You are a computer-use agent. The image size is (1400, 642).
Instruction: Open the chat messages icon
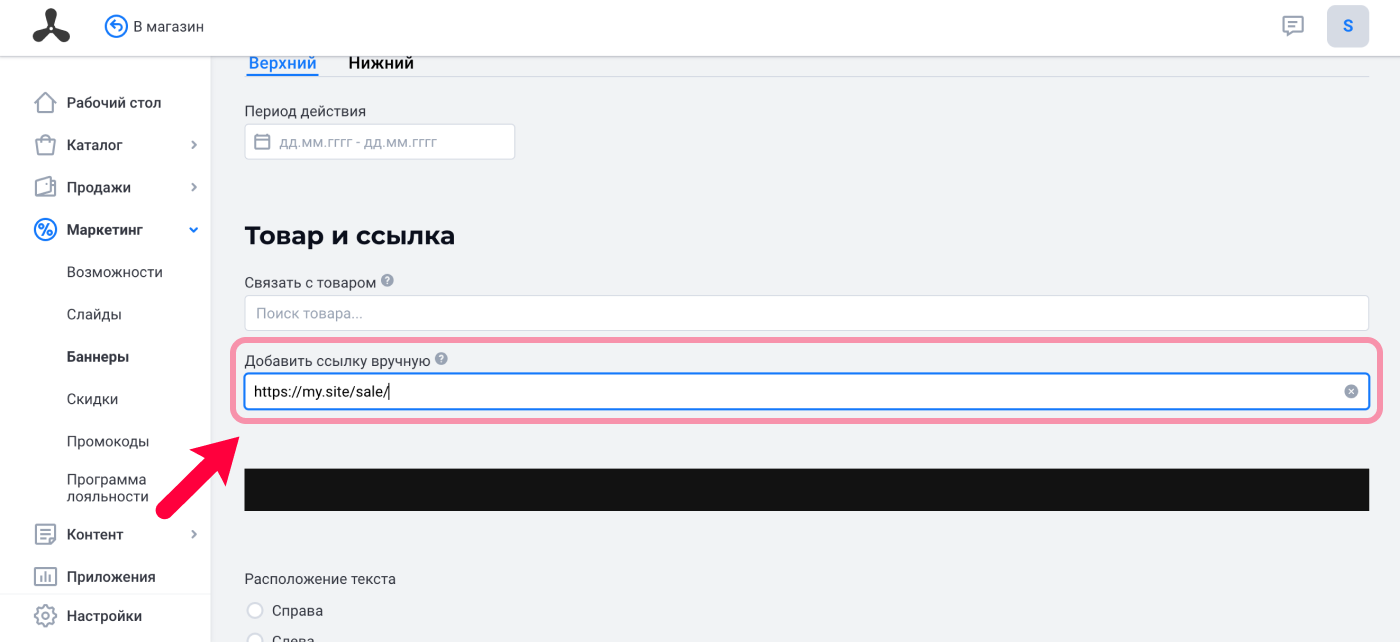1293,26
